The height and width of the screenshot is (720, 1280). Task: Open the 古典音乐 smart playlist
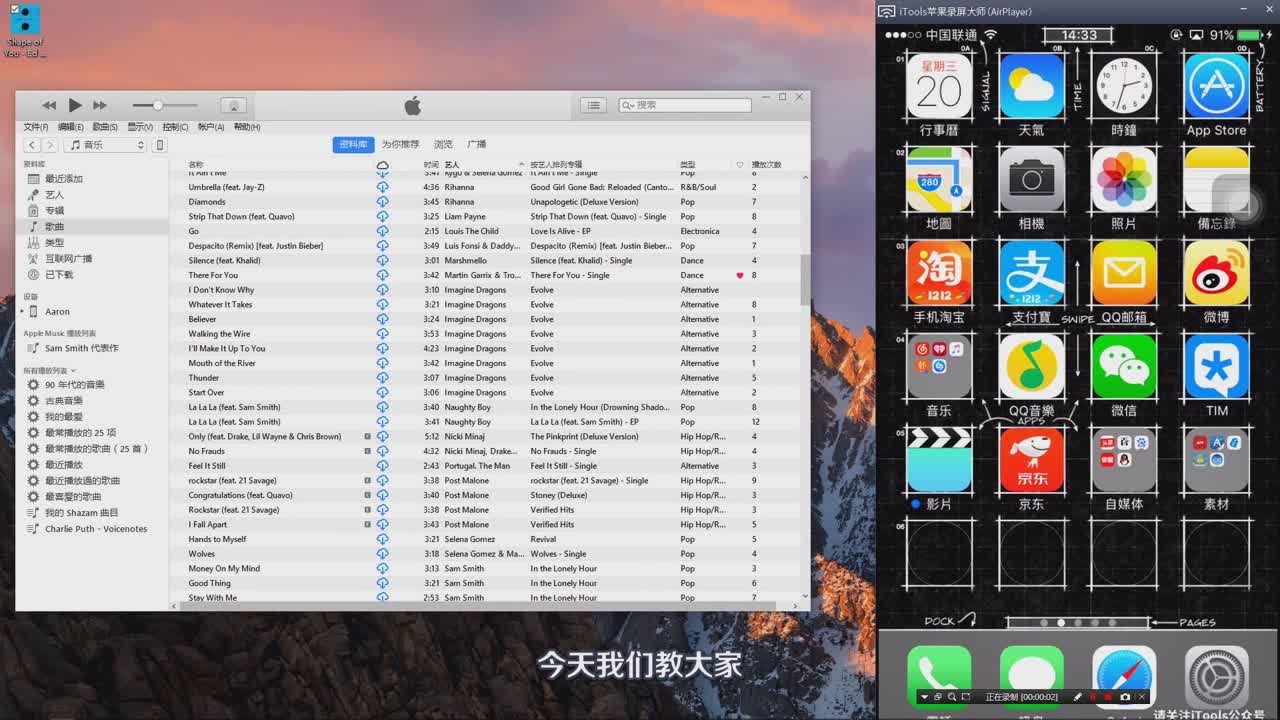[x=63, y=401]
